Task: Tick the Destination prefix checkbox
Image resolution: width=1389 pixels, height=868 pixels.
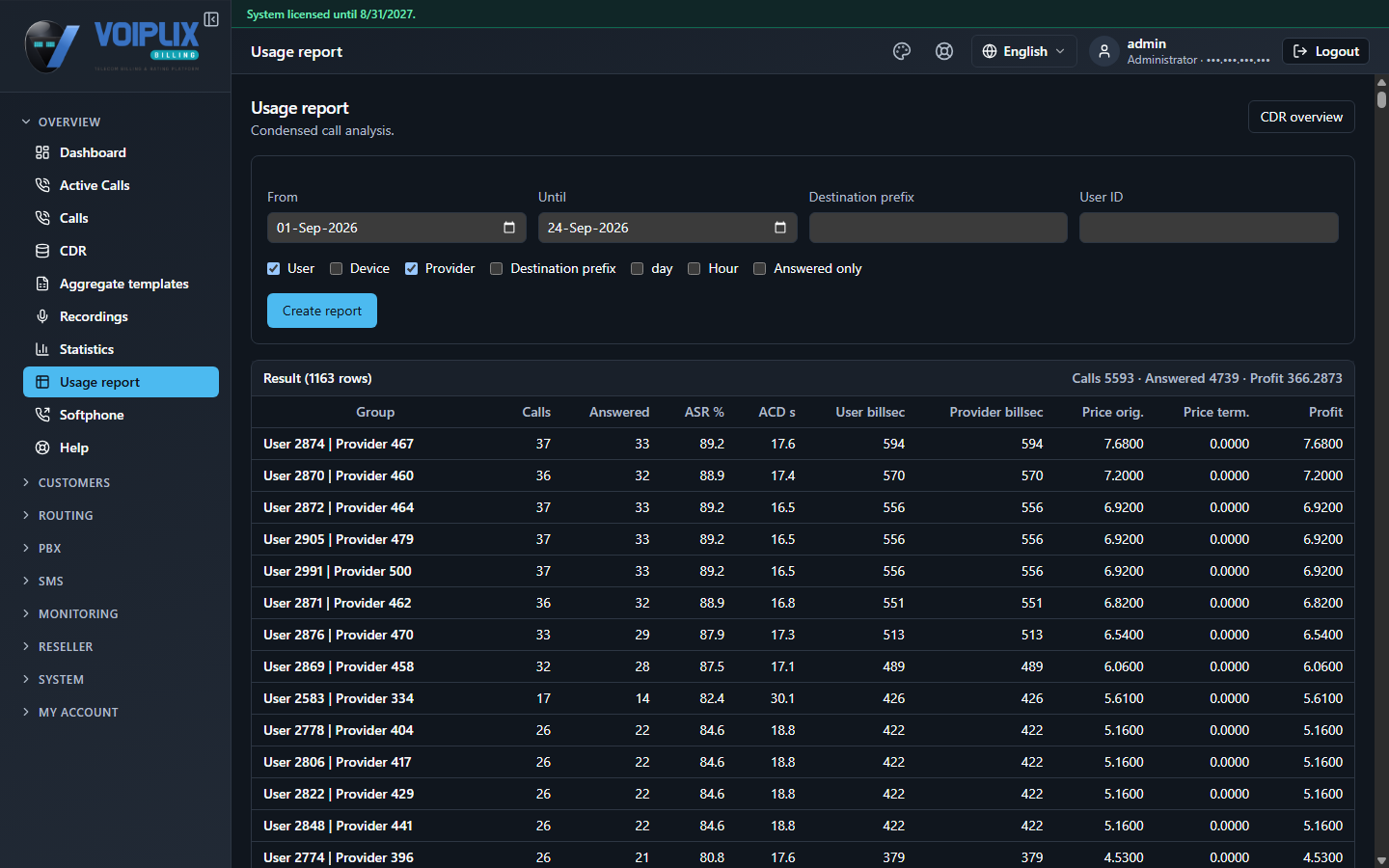Action: point(497,268)
